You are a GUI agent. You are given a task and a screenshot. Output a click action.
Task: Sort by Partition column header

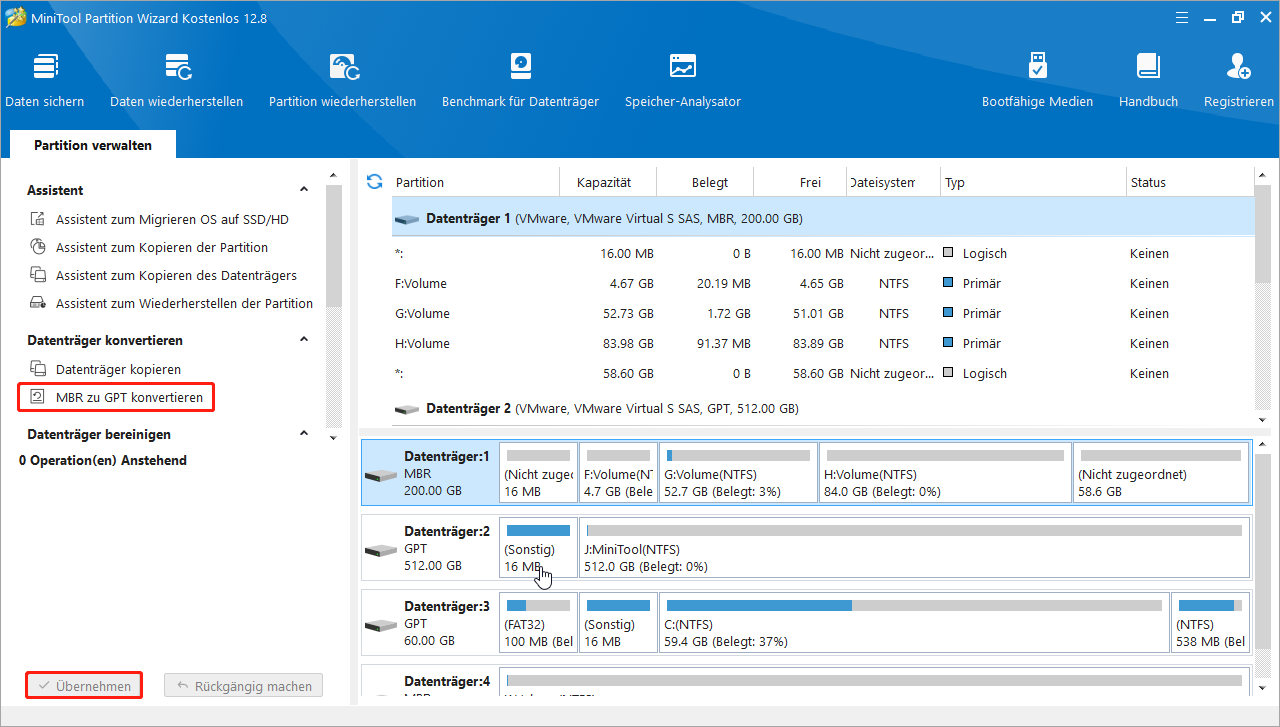(x=474, y=182)
